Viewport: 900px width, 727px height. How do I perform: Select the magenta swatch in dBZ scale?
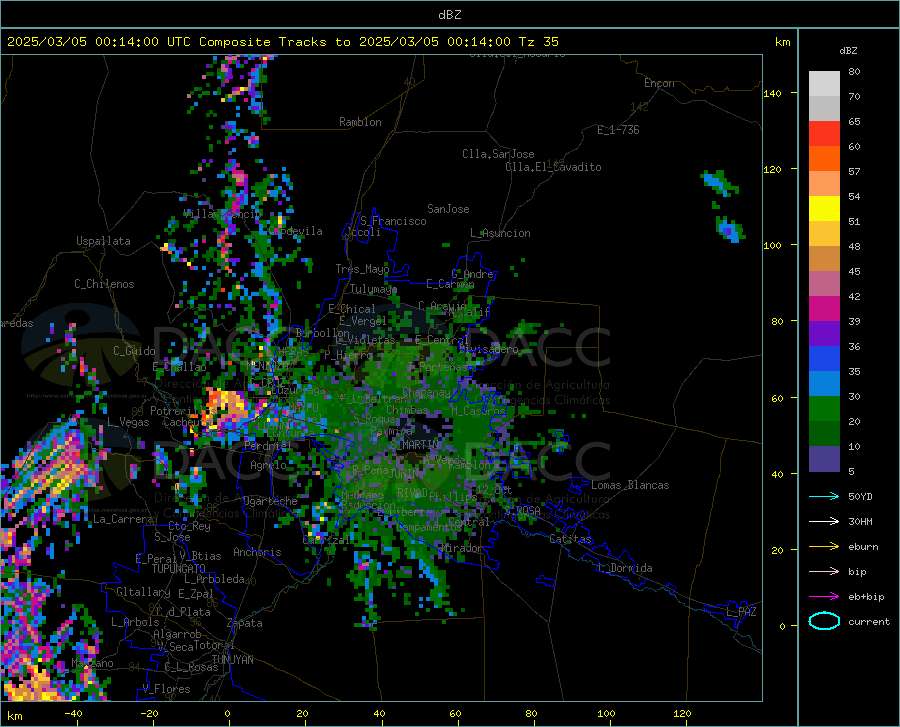coord(824,309)
